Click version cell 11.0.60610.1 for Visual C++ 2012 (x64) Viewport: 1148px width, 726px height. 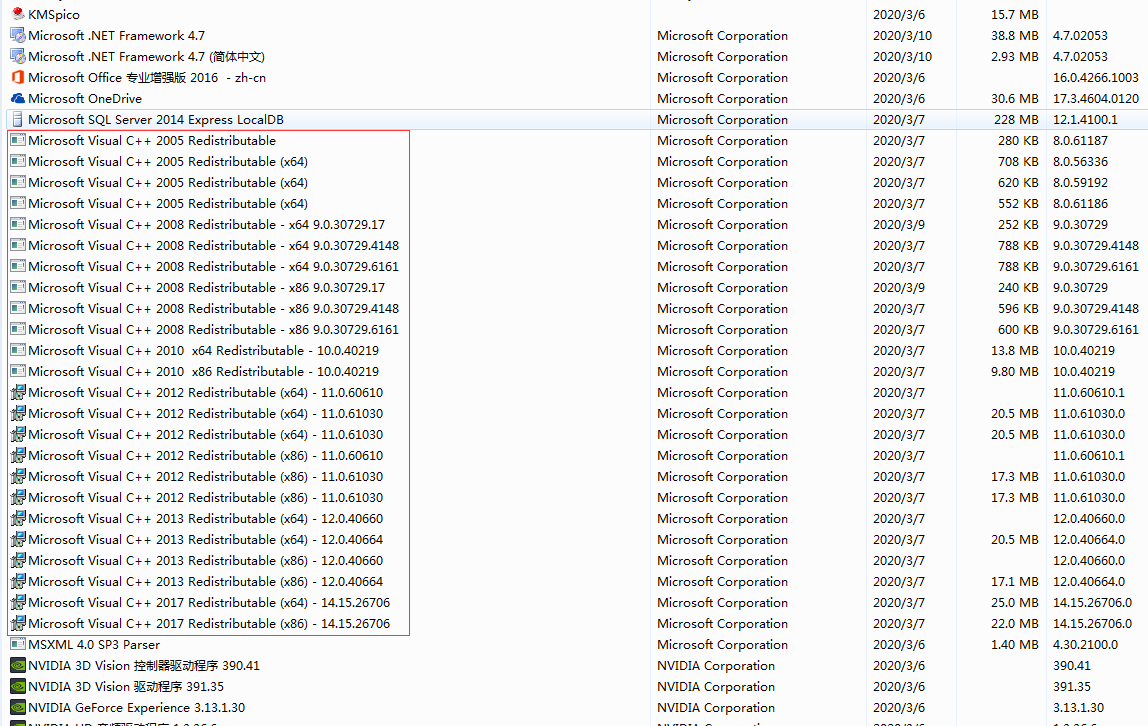tap(1088, 392)
